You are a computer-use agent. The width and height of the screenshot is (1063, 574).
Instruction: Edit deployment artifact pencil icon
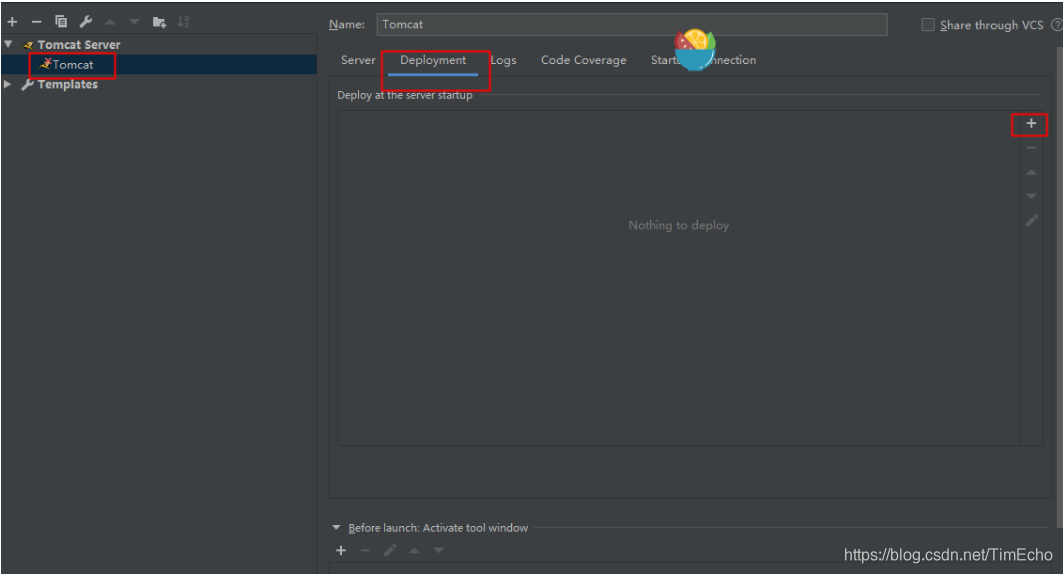click(1031, 221)
